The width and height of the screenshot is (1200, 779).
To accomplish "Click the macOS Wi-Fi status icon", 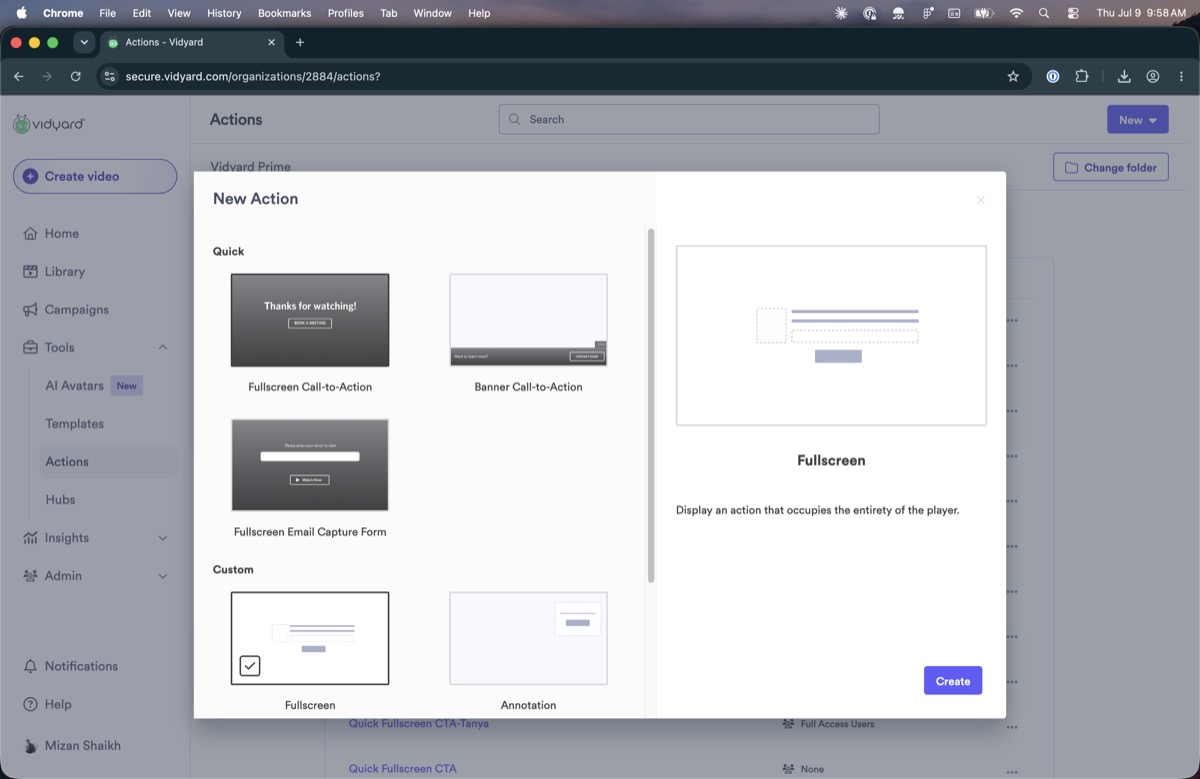I will tap(1016, 13).
